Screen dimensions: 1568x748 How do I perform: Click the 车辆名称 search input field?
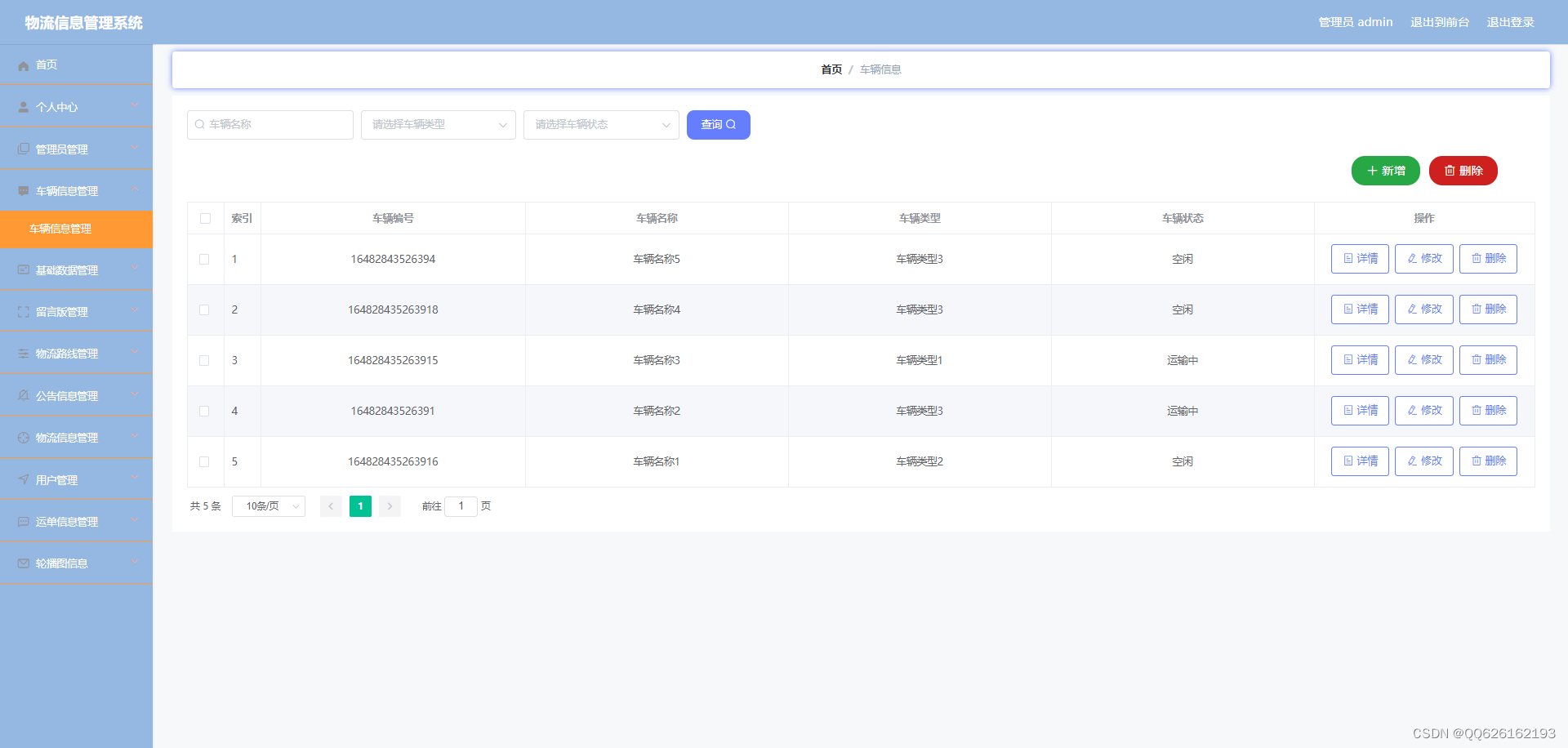pyautogui.click(x=270, y=125)
